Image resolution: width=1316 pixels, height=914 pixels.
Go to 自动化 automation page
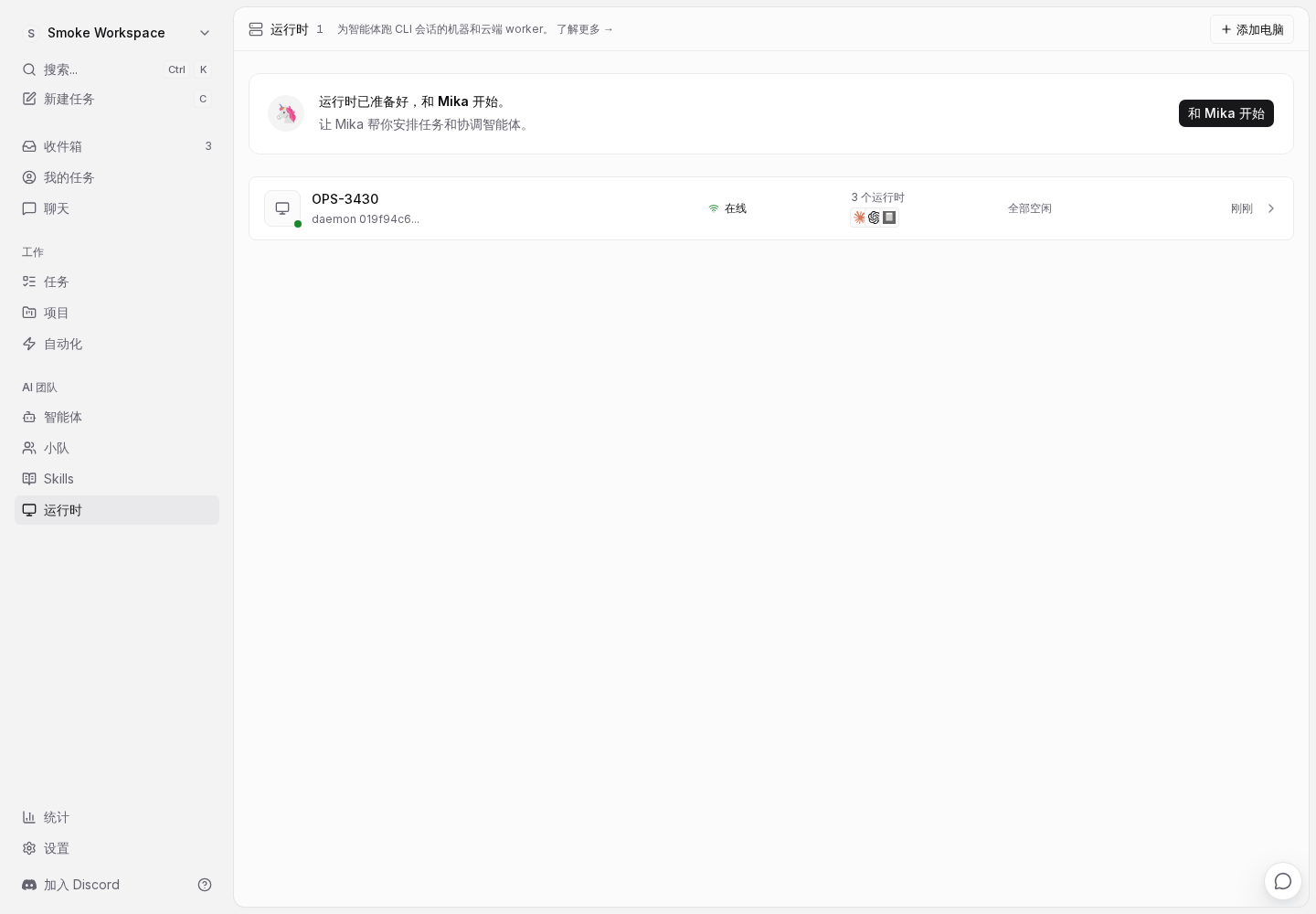pos(117,344)
